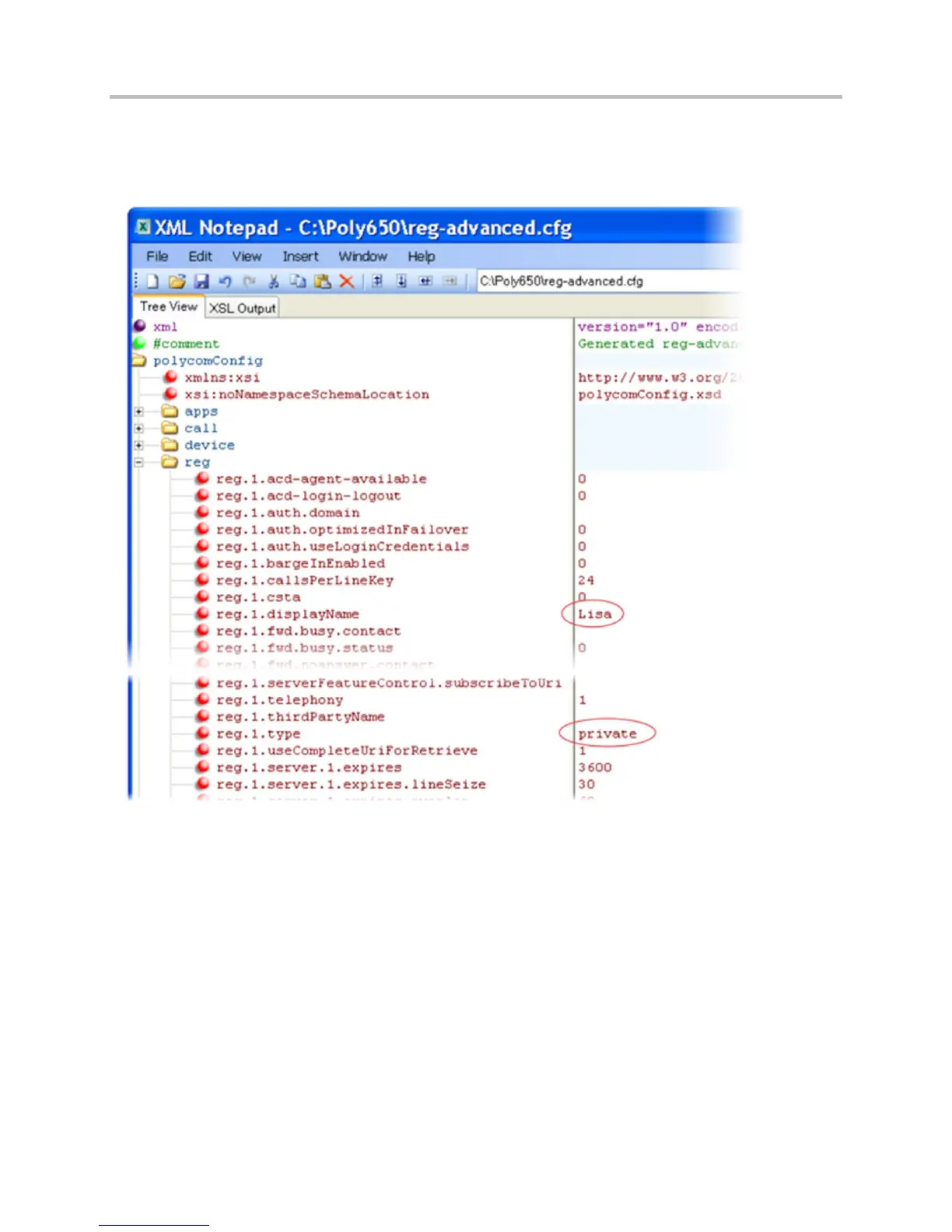Open the View menu
The image size is (952, 1232).
(x=247, y=256)
